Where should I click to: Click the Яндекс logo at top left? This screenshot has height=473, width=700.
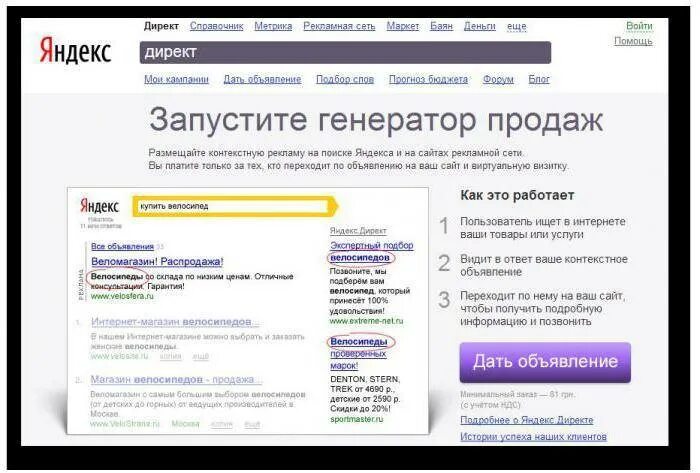[75, 50]
